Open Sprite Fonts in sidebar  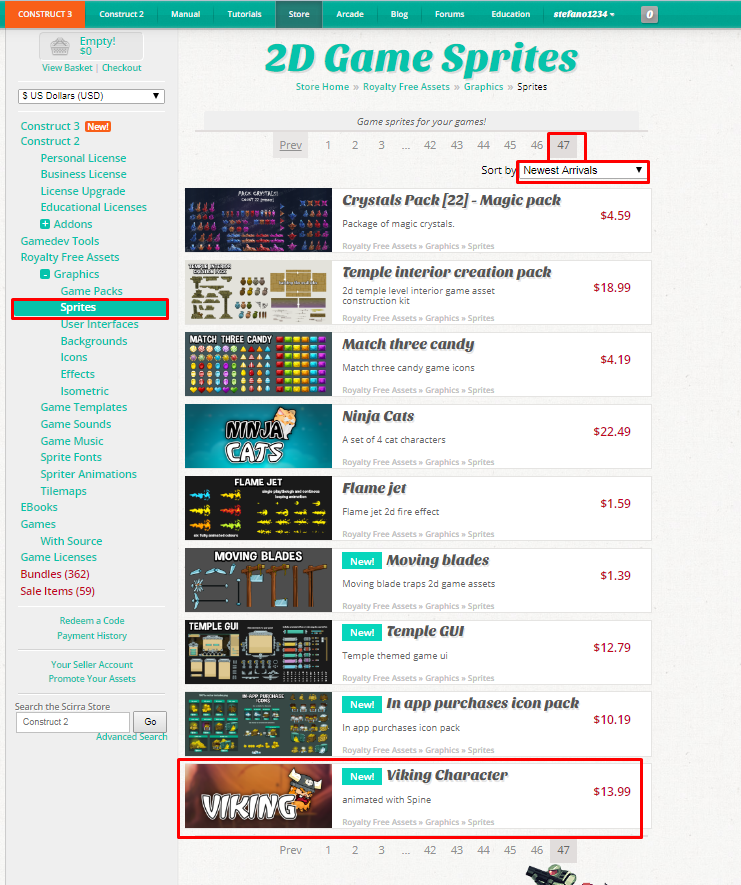(x=71, y=457)
